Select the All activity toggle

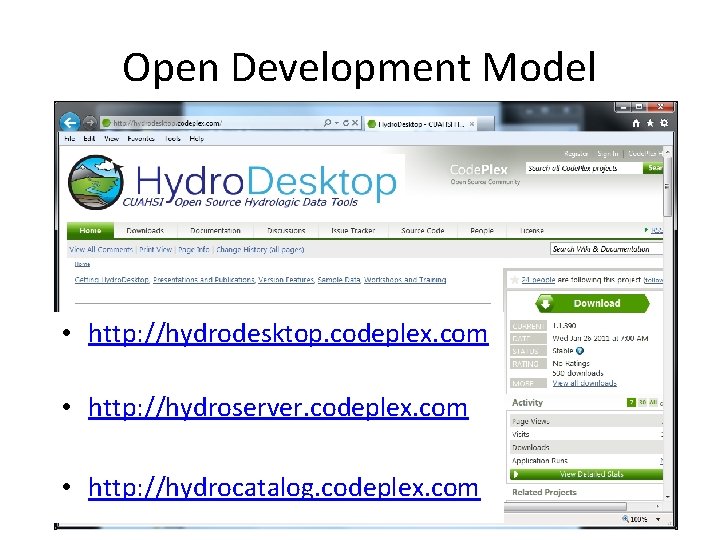653,402
